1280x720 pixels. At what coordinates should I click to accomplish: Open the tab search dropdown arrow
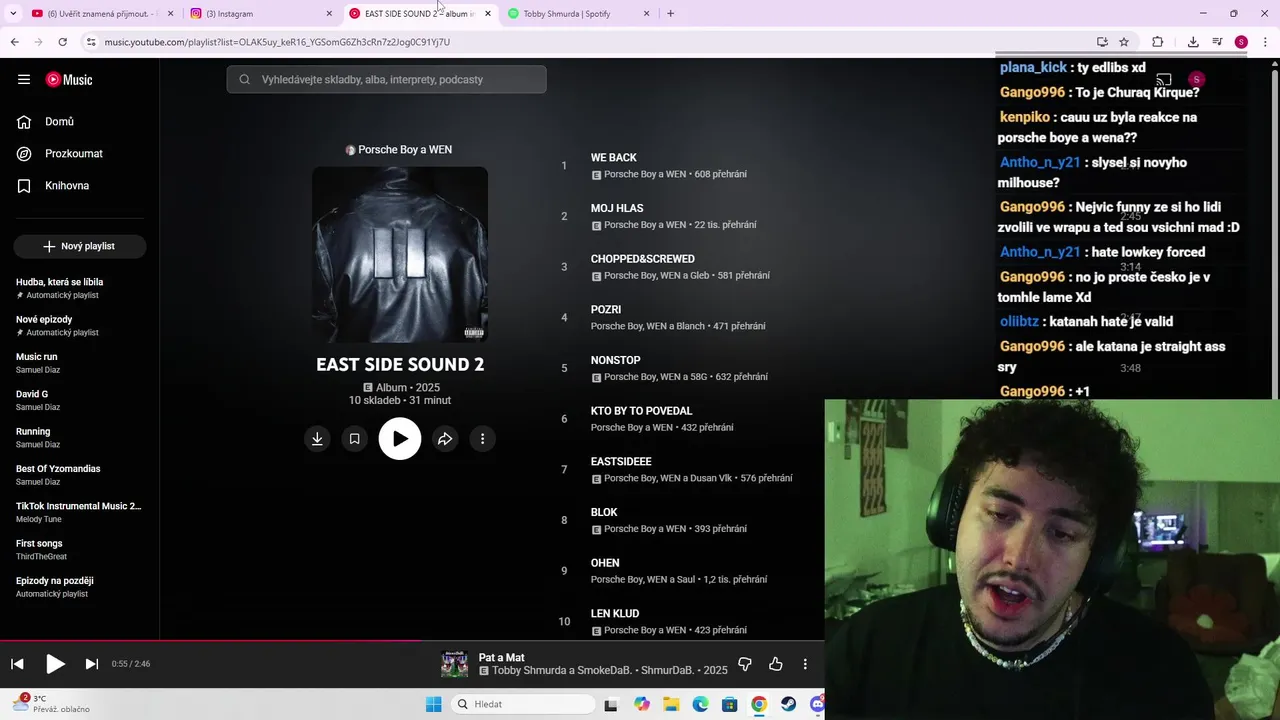point(13,14)
